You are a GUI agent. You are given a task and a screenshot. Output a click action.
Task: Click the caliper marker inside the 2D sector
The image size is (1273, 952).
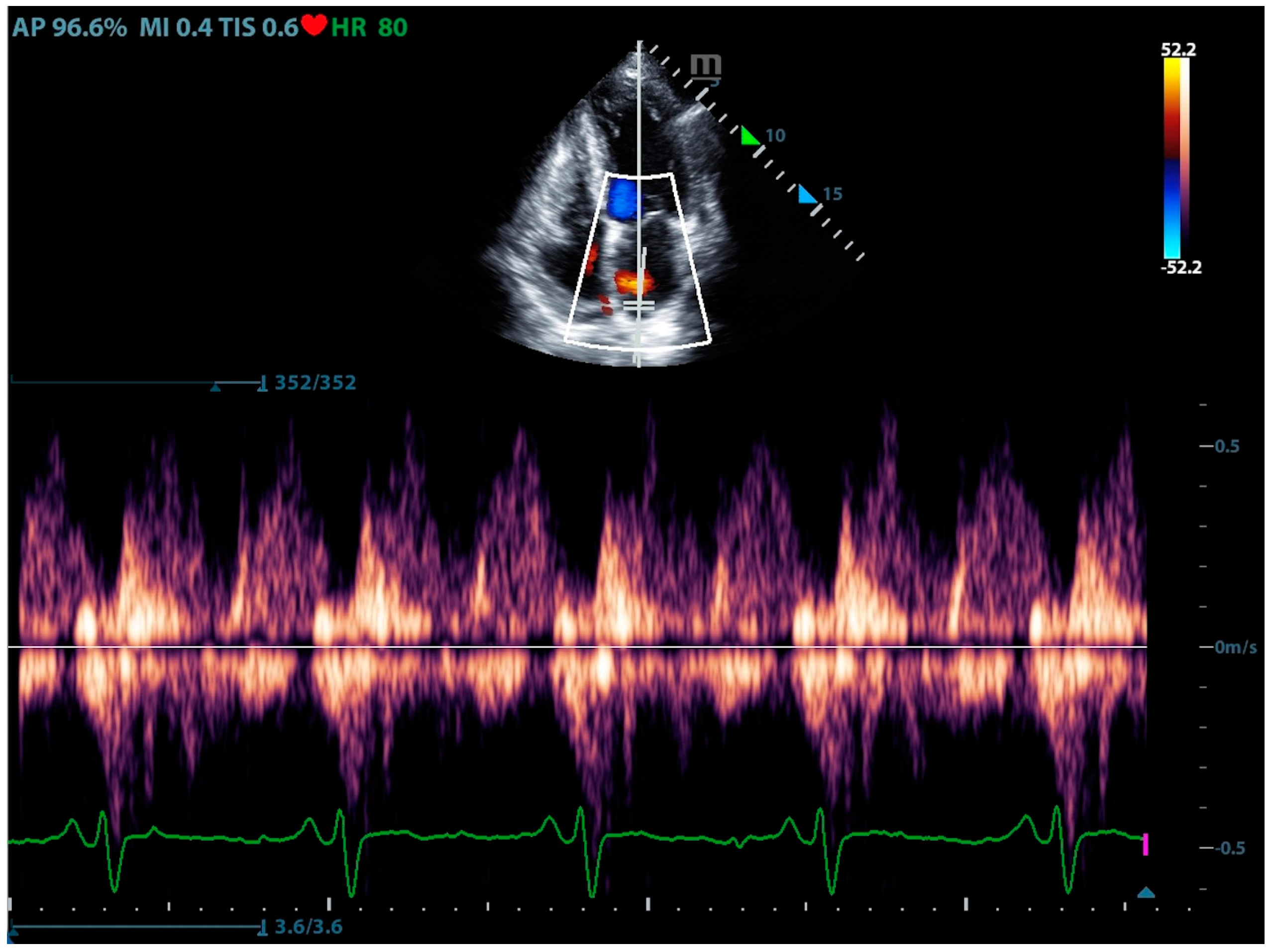(639, 306)
